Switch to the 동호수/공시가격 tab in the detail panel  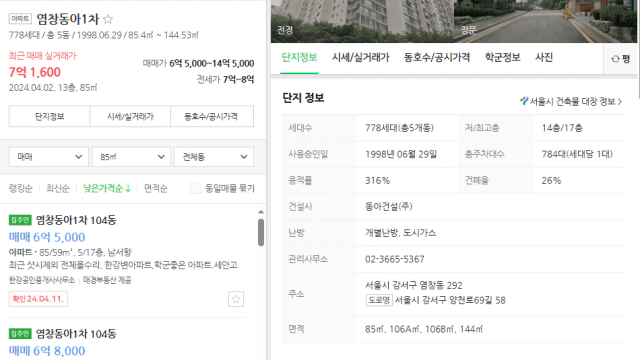point(437,58)
